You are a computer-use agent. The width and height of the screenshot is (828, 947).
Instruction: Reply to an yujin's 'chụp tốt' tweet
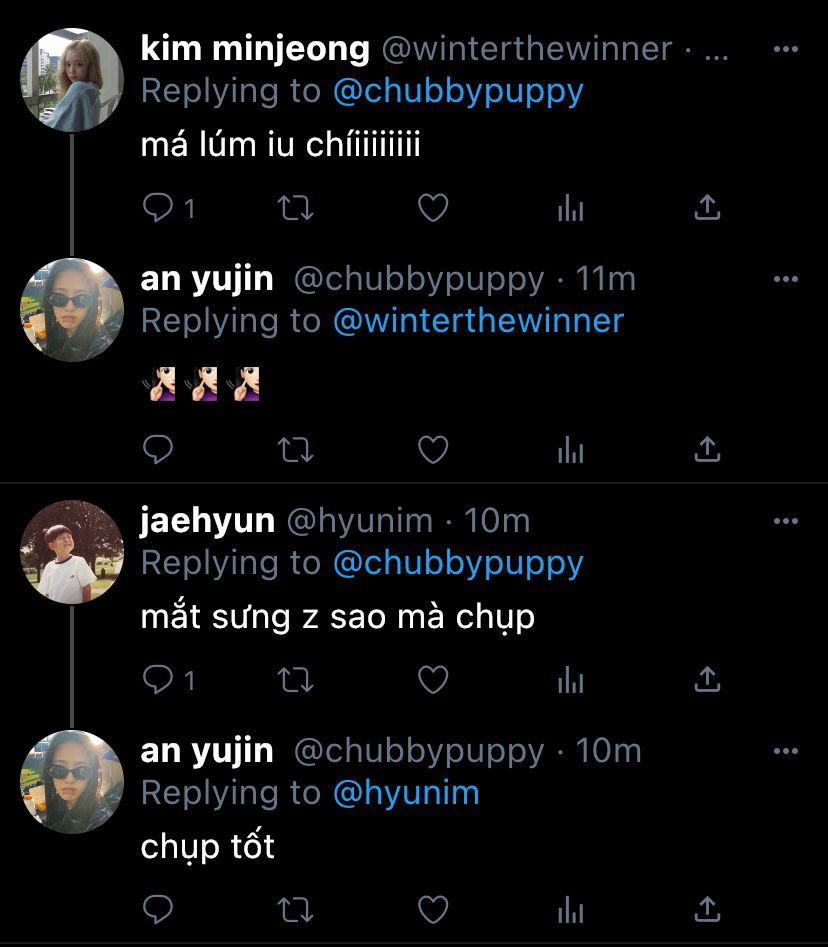pyautogui.click(x=158, y=909)
